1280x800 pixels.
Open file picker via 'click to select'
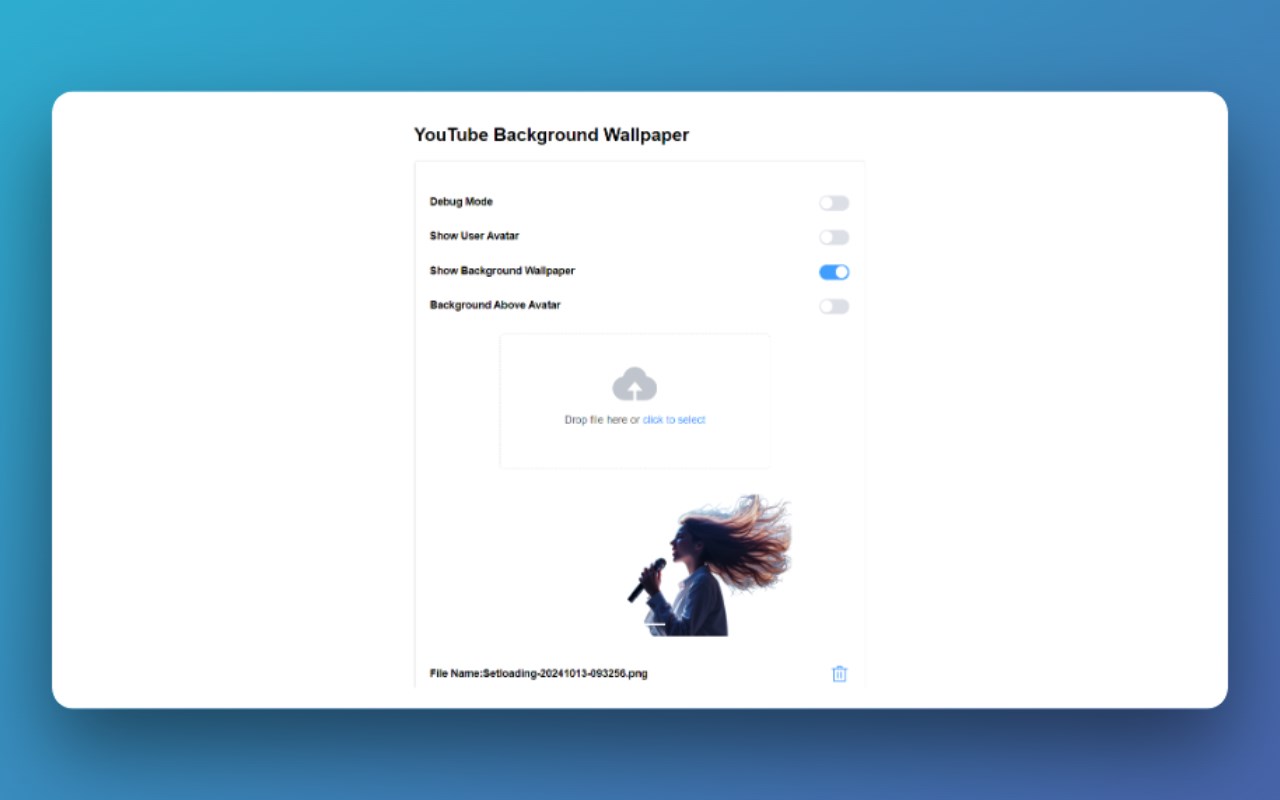click(x=674, y=420)
